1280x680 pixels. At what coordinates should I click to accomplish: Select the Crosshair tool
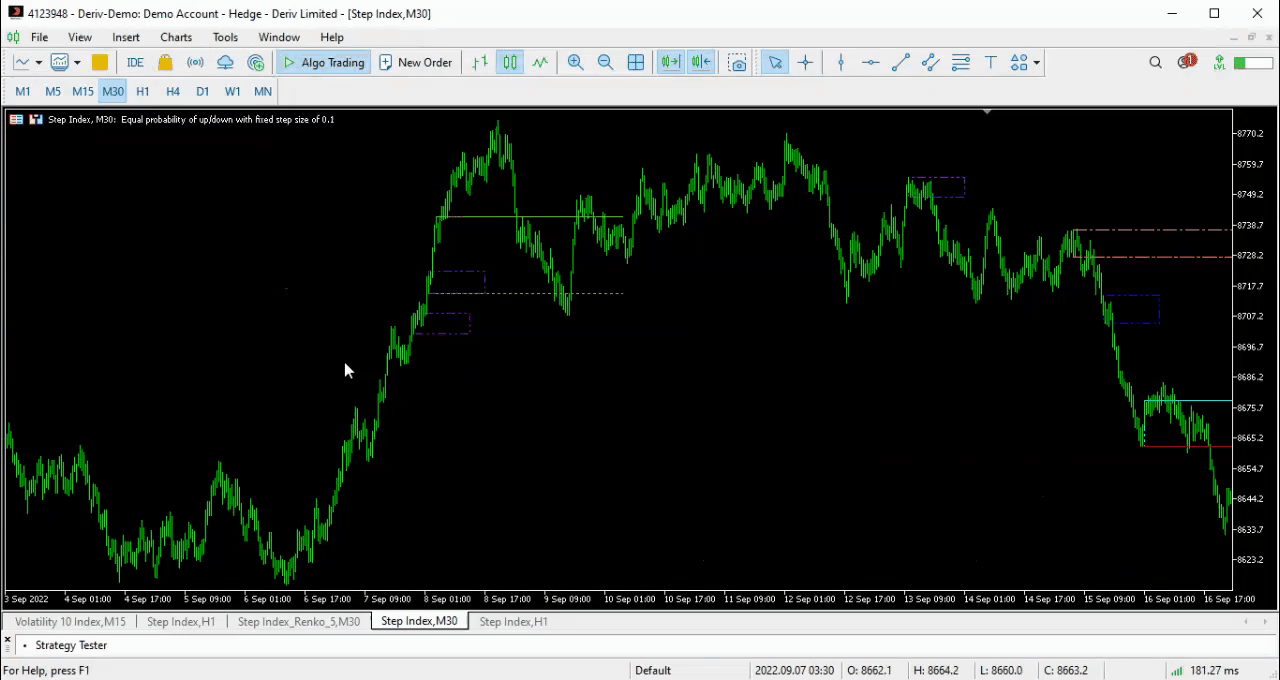(805, 62)
